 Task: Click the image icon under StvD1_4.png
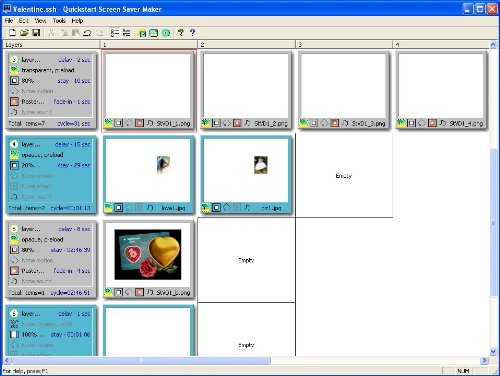point(401,123)
